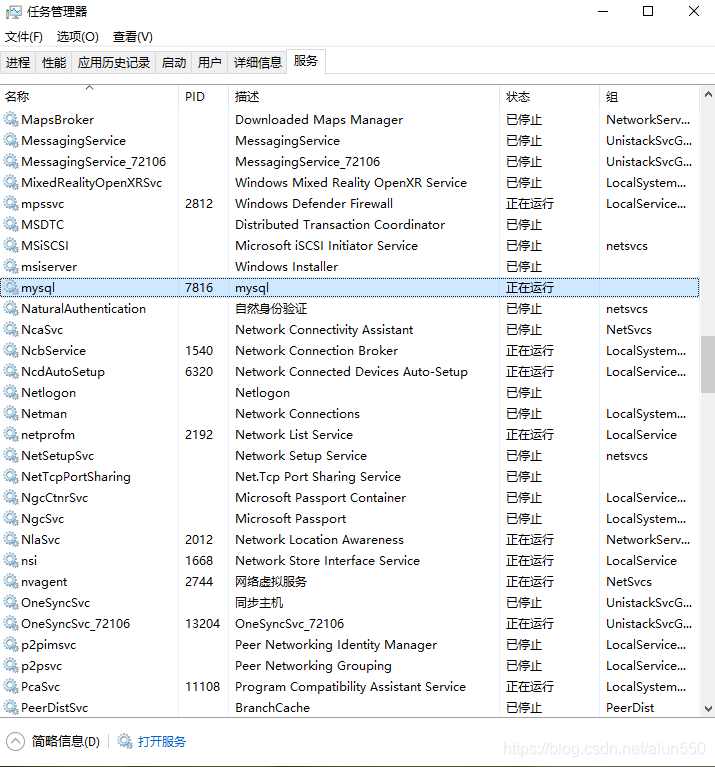Open the 选项(O) menu
Image resolution: width=715 pixels, height=767 pixels.
click(x=77, y=37)
